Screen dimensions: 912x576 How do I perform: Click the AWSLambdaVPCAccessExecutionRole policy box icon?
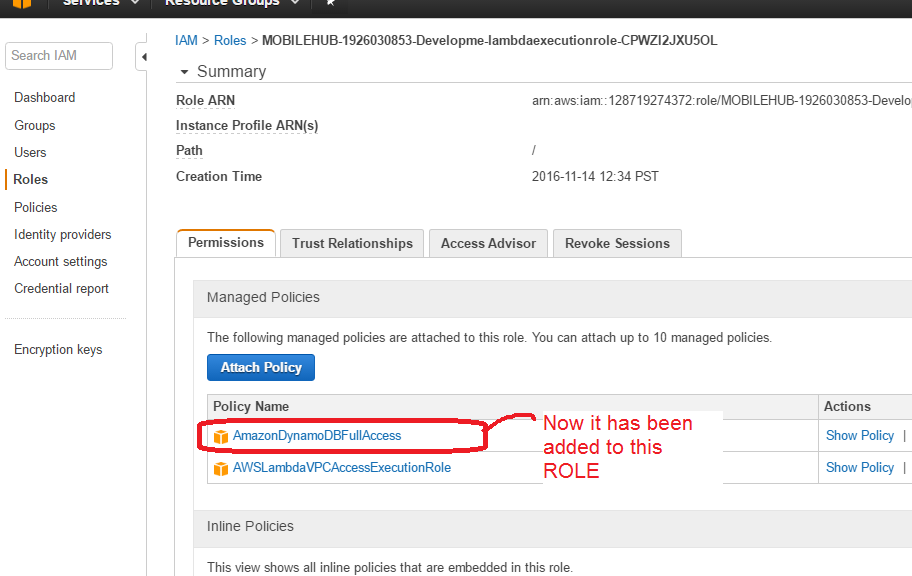[x=221, y=468]
